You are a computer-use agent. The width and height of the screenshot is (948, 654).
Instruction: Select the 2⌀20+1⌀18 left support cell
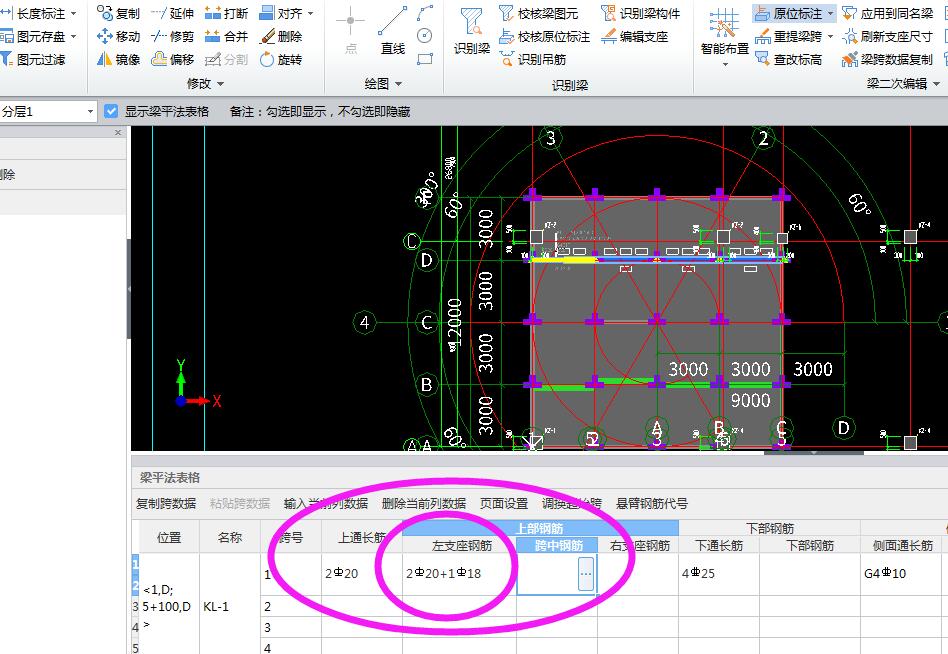point(459,574)
